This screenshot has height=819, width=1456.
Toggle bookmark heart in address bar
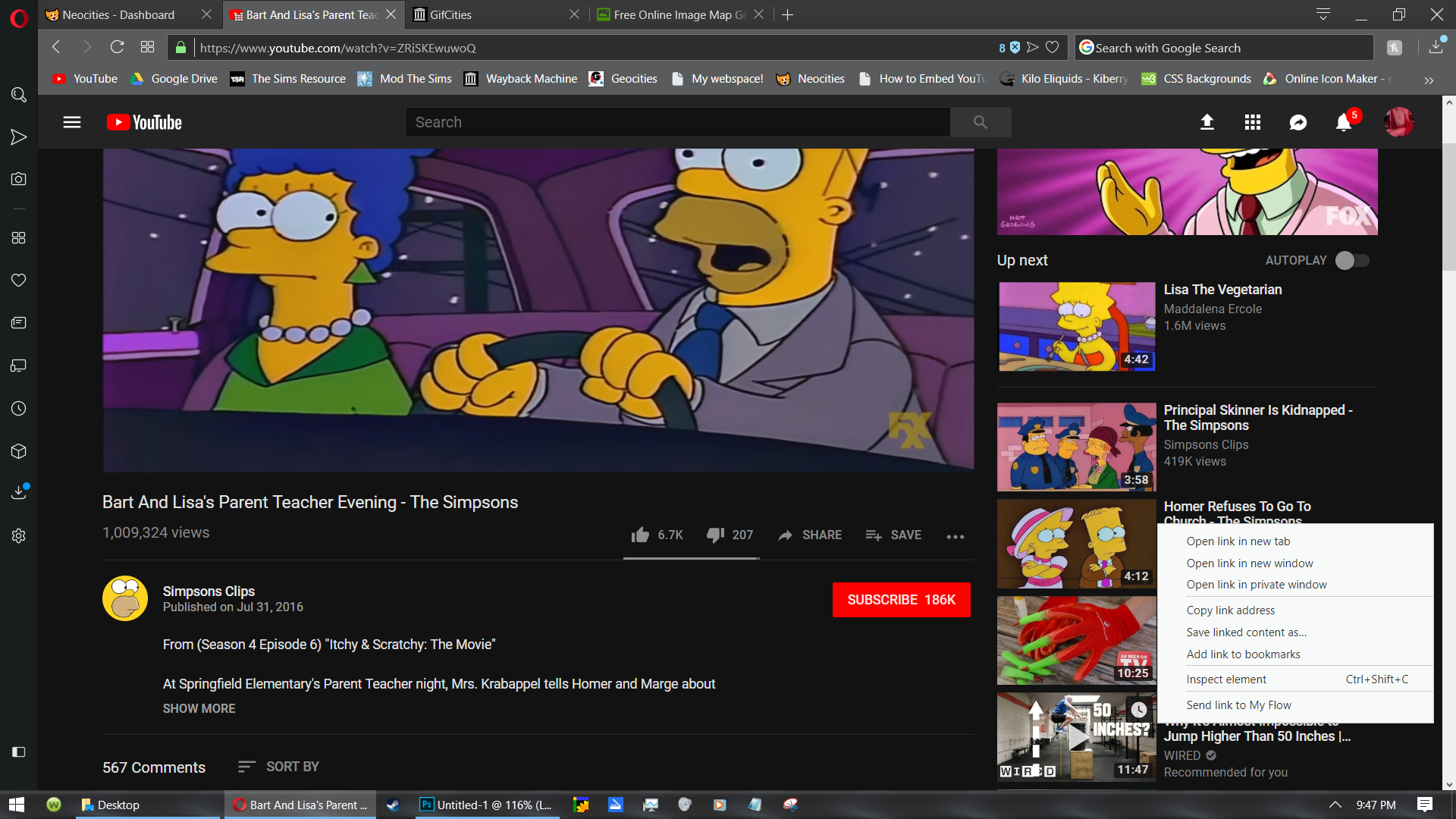[x=1052, y=48]
